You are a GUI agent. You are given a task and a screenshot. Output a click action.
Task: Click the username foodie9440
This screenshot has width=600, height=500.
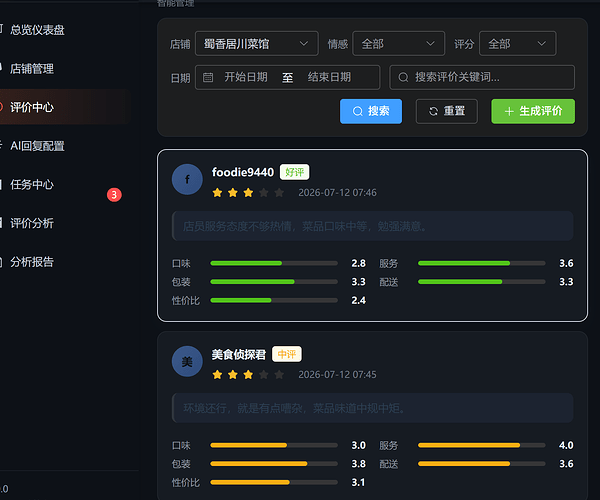(243, 172)
